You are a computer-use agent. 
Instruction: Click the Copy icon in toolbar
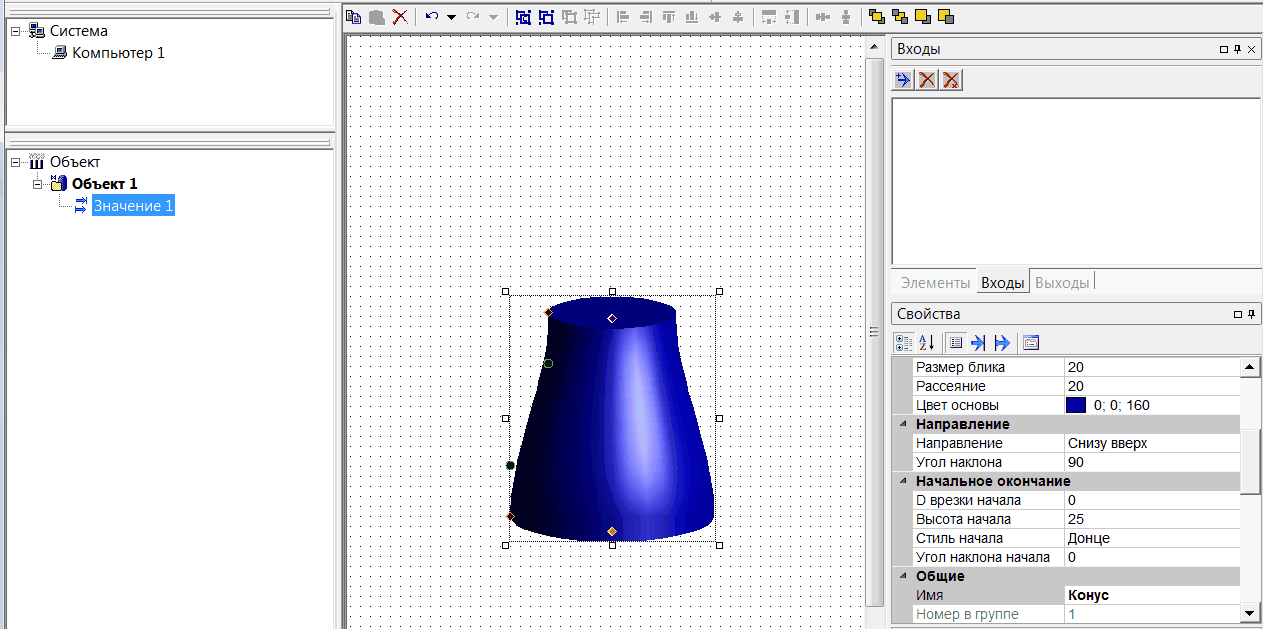pyautogui.click(x=353, y=16)
